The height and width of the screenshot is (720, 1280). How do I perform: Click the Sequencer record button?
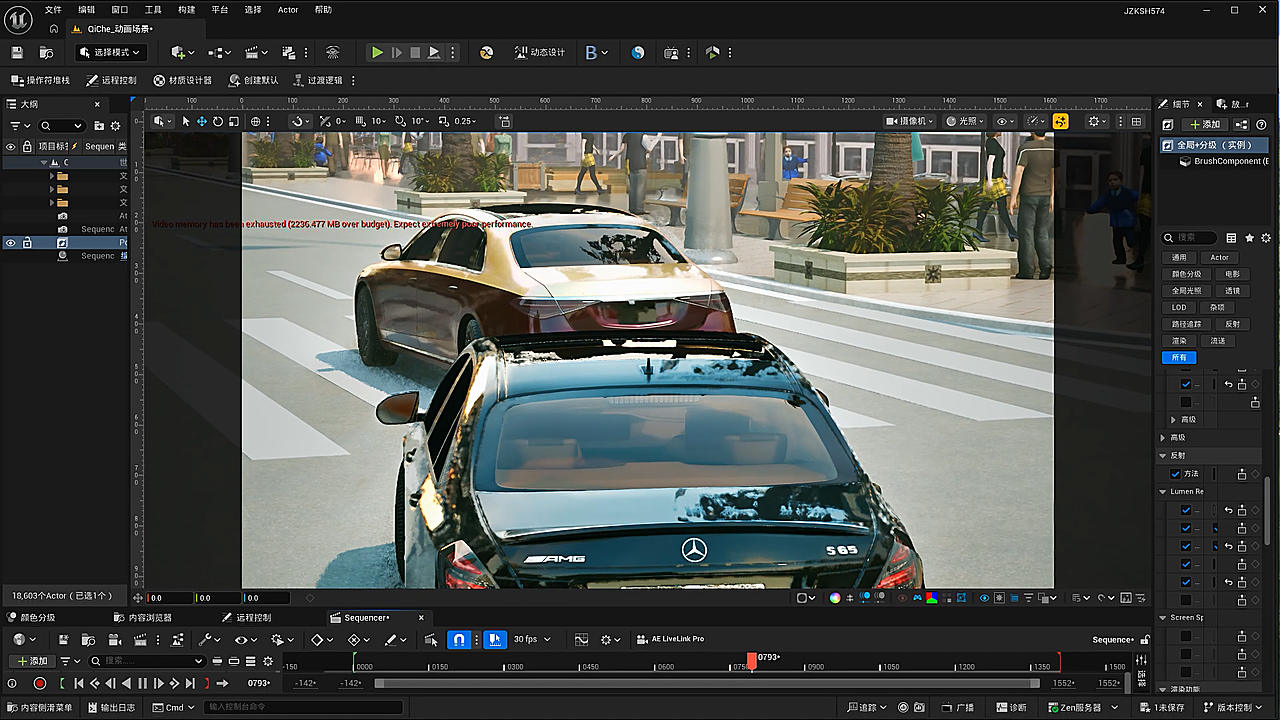point(40,684)
